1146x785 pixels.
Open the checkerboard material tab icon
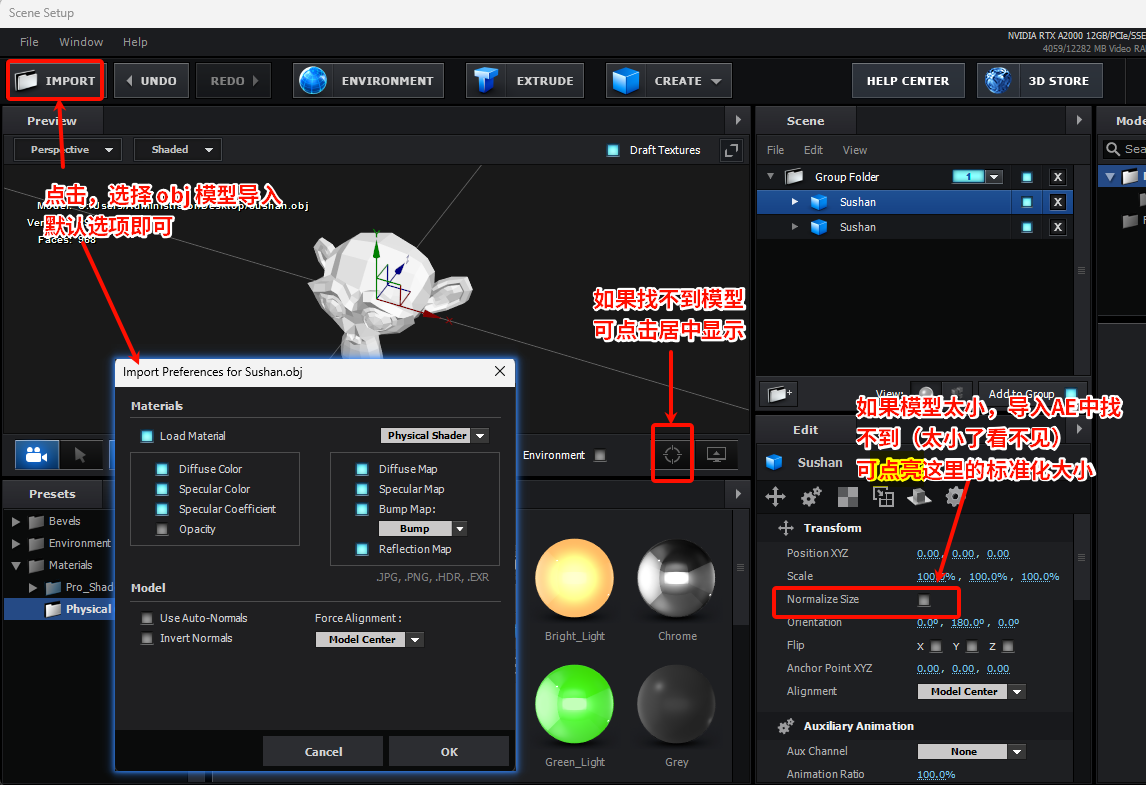pyautogui.click(x=848, y=498)
